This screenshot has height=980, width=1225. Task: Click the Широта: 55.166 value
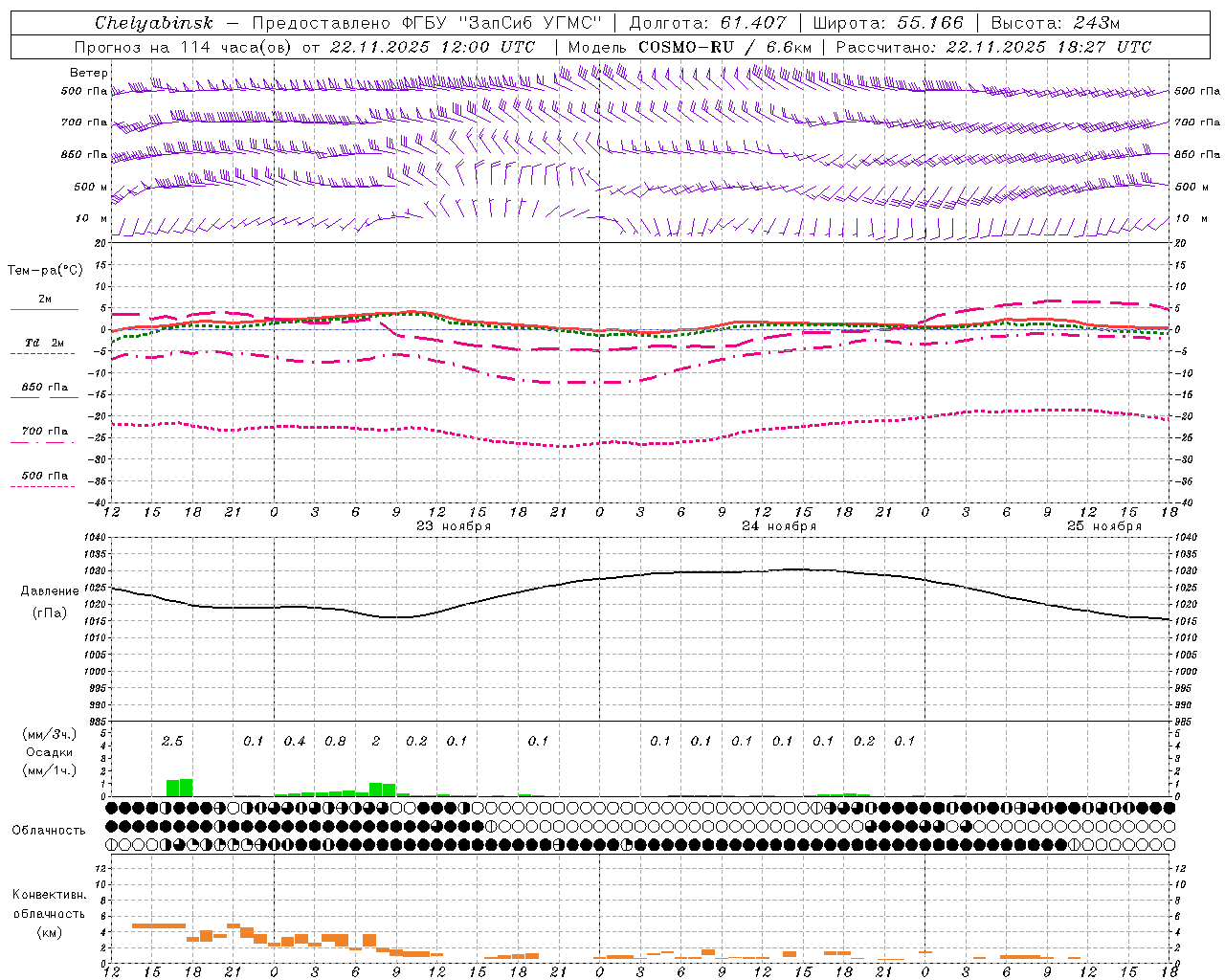(x=888, y=23)
